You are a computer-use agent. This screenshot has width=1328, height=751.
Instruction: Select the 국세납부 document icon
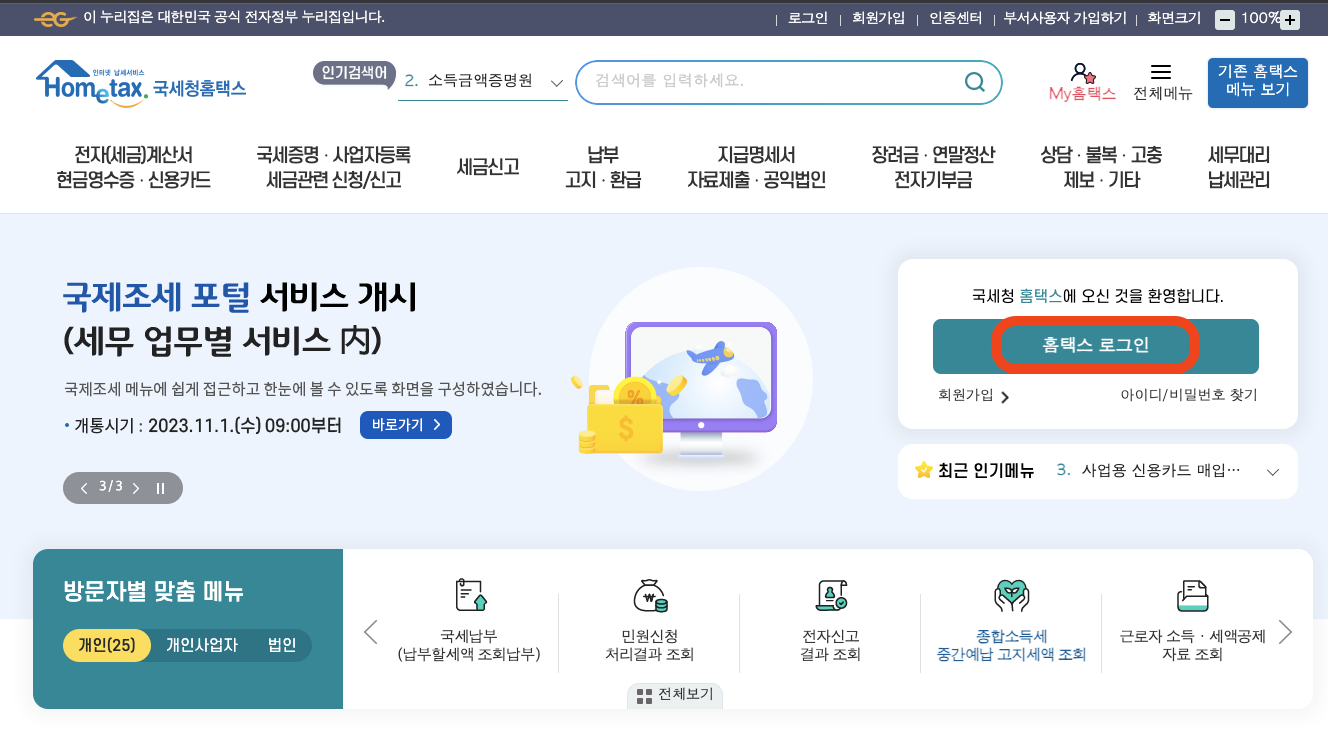pyautogui.click(x=468, y=595)
